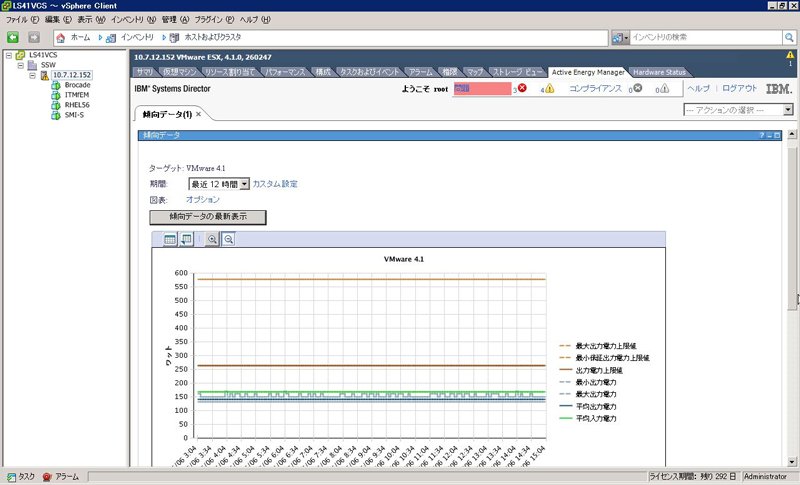800x485 pixels.
Task: Click the yellow alert triangle in the header corner
Action: coord(790,55)
